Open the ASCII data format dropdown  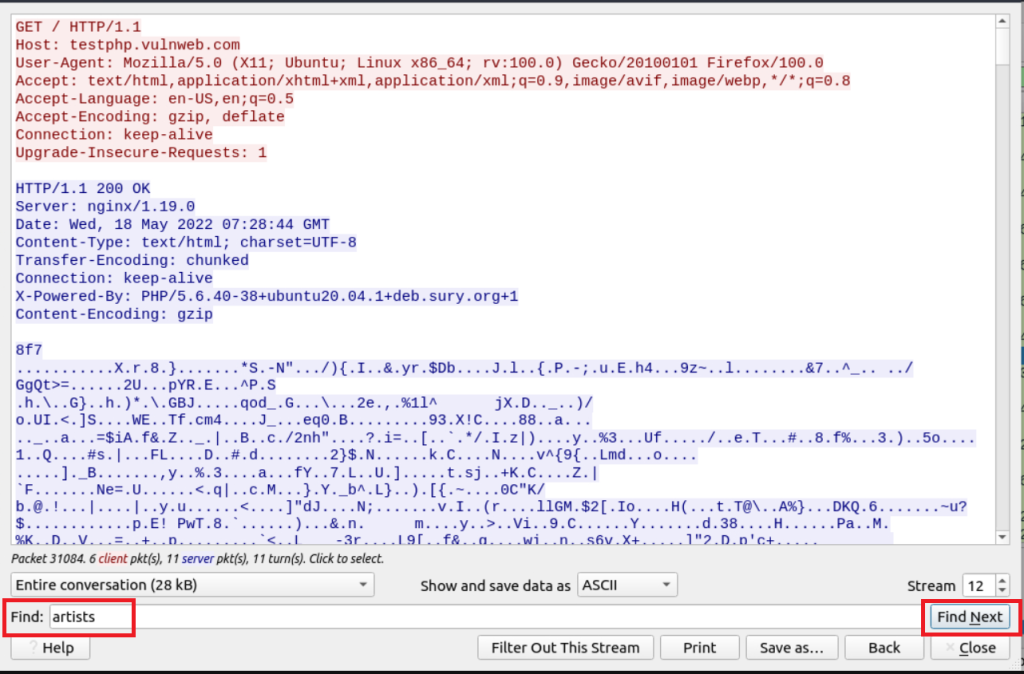pos(627,585)
